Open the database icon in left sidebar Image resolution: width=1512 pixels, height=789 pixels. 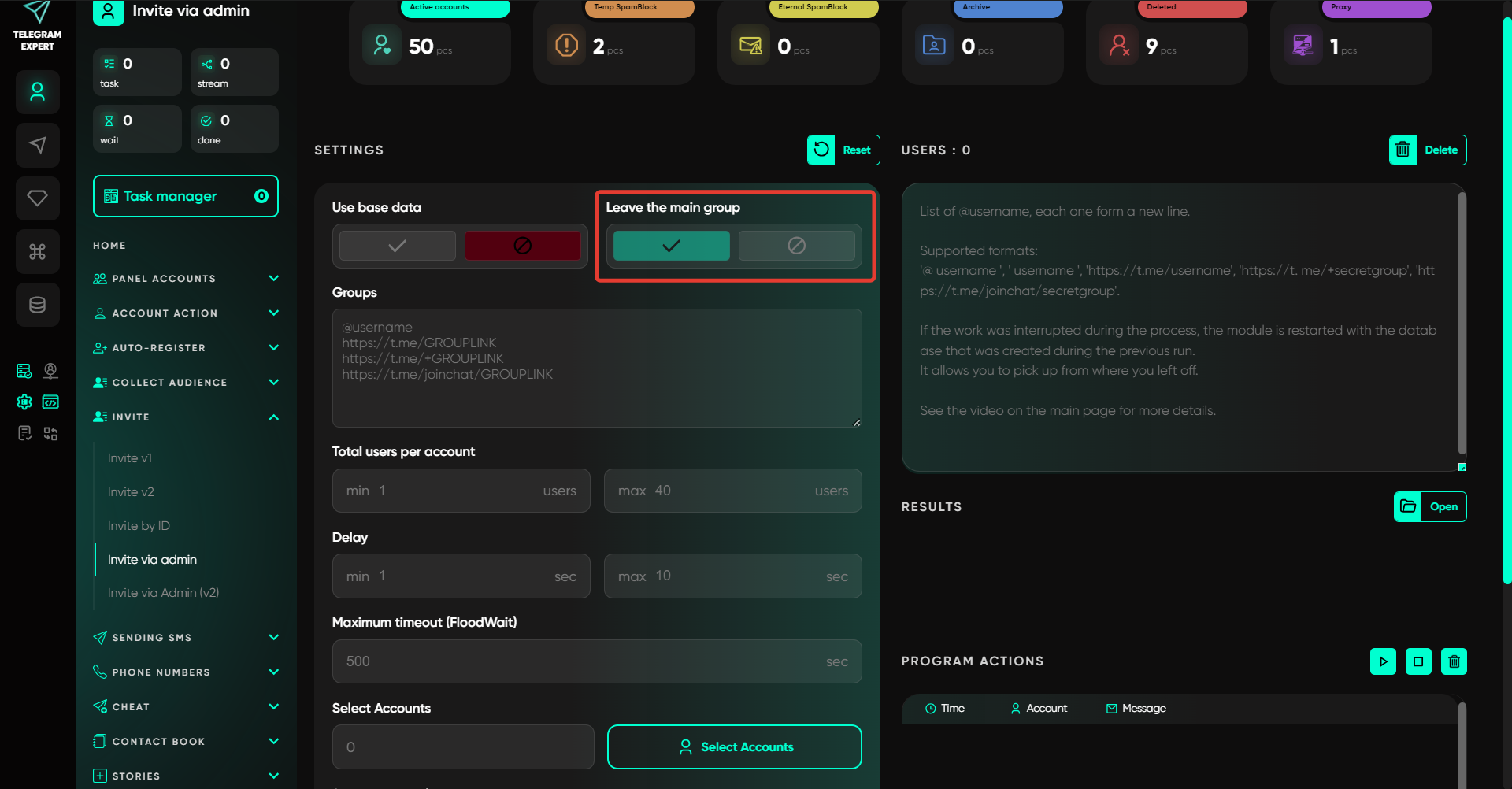tap(37, 305)
